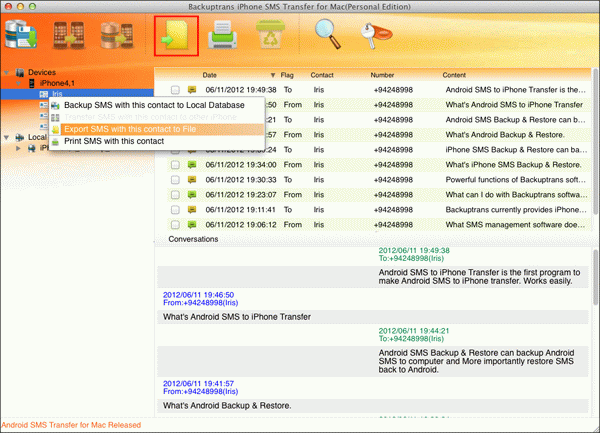This screenshot has height=433, width=600.
Task: Click the message list vertical scrollbar
Action: (595, 142)
